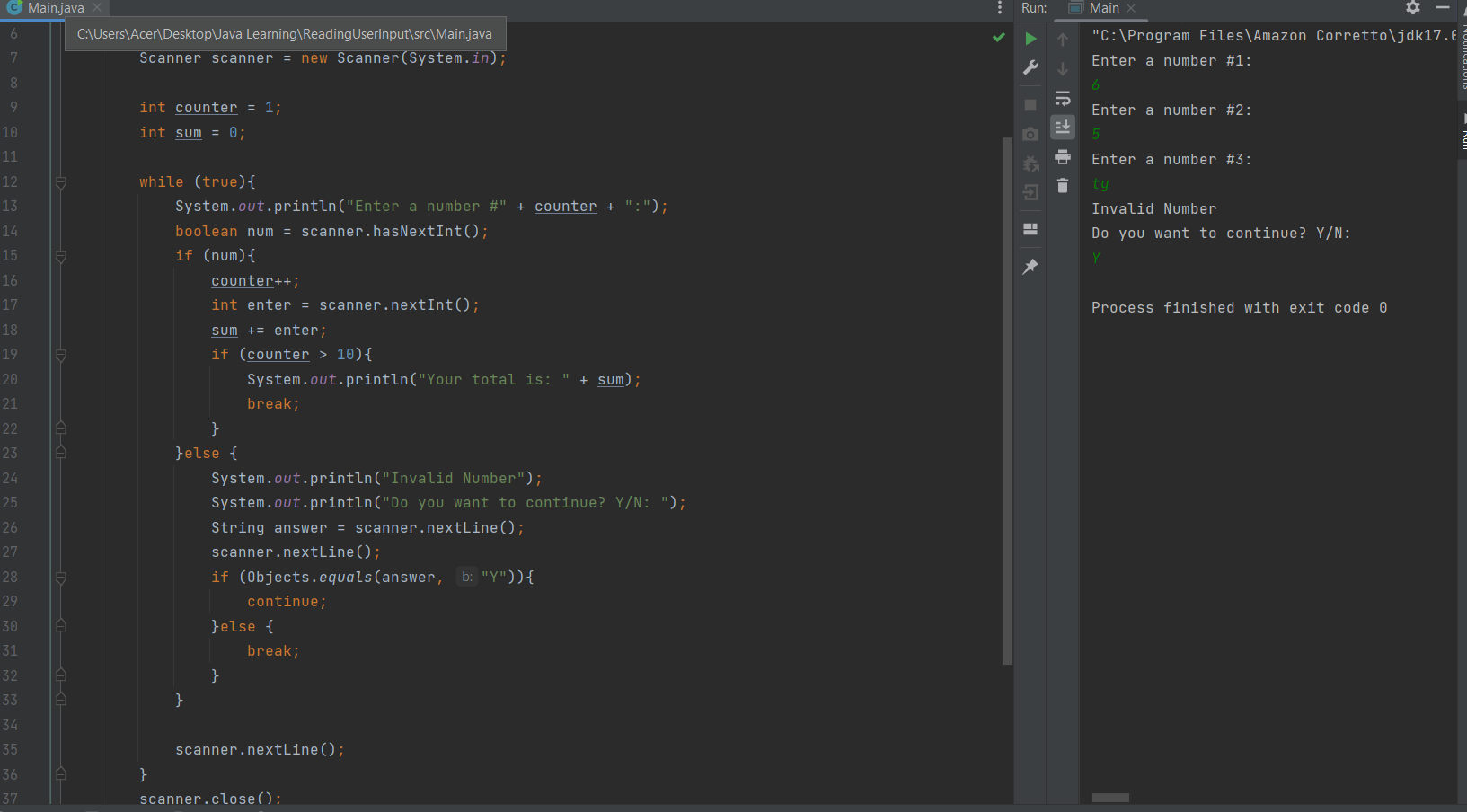Open run configuration wrench icon
Viewport: 1467px width, 812px height.
coord(1030,67)
